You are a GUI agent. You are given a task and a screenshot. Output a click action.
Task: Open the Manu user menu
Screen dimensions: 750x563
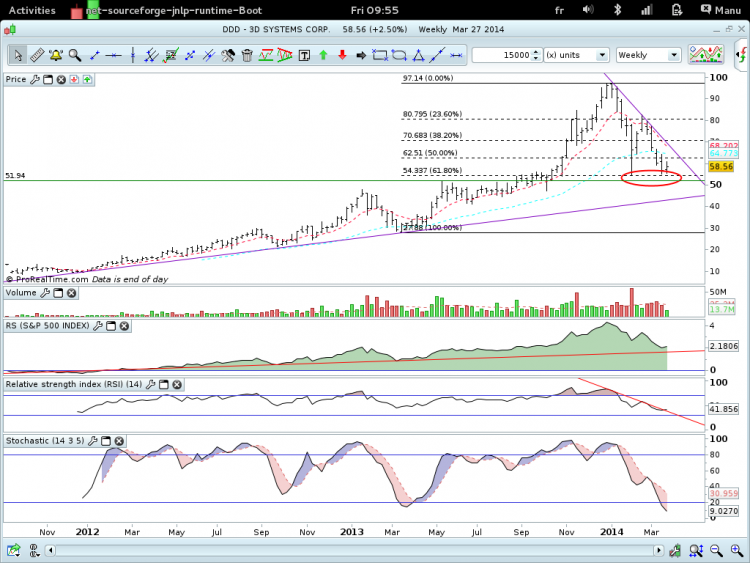point(720,10)
